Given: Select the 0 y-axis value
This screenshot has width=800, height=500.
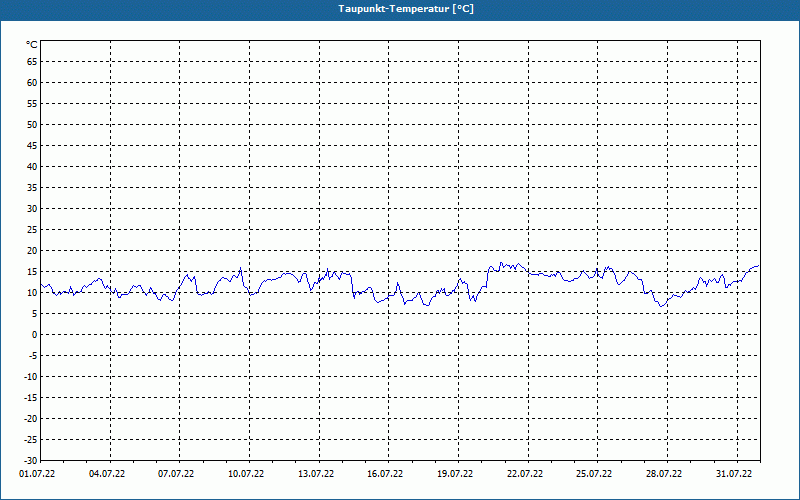Looking at the screenshot, I should click(35, 335).
